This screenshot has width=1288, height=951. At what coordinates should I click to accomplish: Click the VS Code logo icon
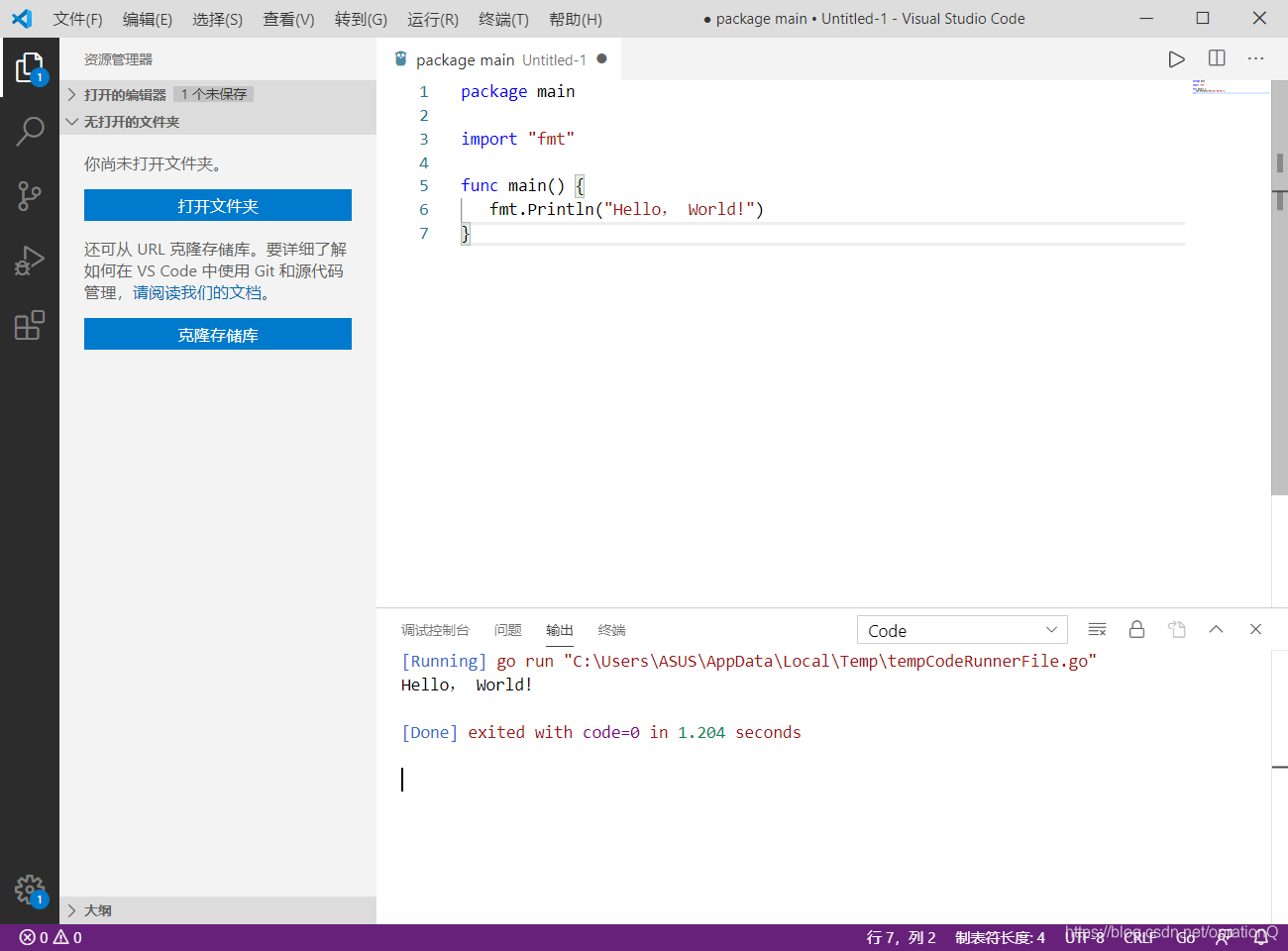coord(22,19)
